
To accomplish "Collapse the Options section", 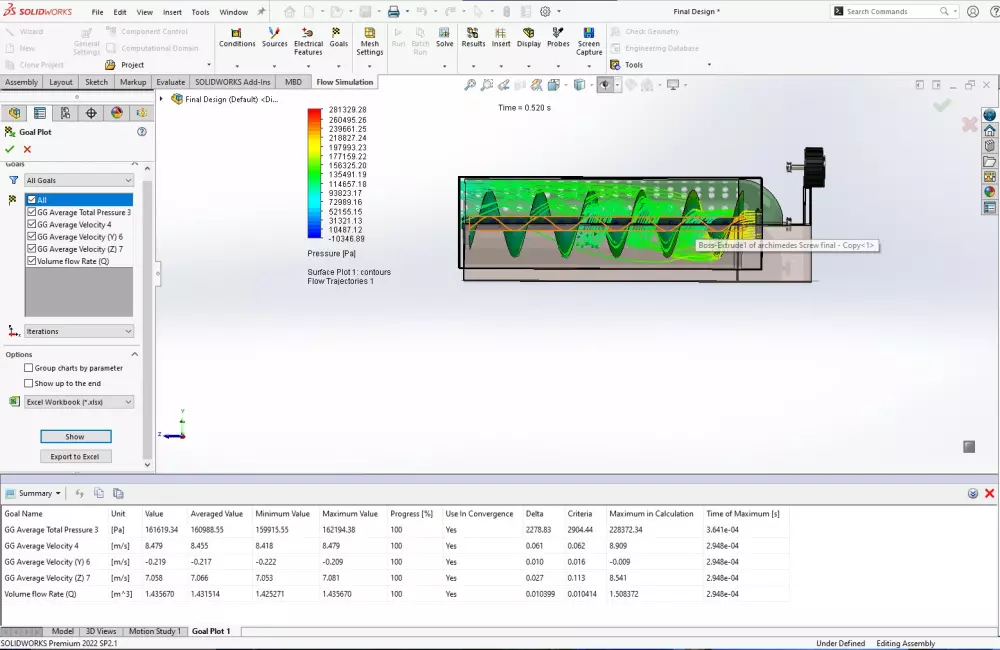I will pos(135,354).
